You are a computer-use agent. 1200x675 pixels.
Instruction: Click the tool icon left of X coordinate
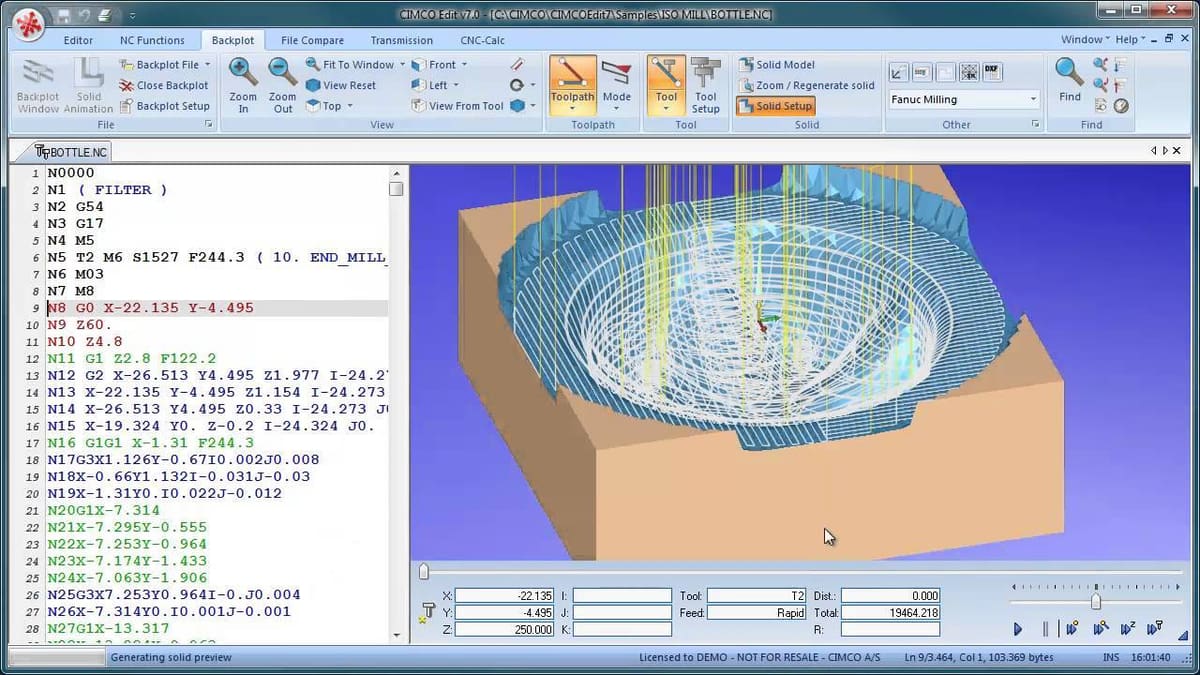[429, 612]
